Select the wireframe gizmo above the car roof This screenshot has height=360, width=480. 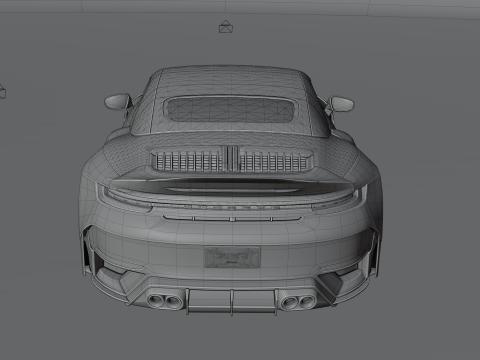click(x=226, y=27)
